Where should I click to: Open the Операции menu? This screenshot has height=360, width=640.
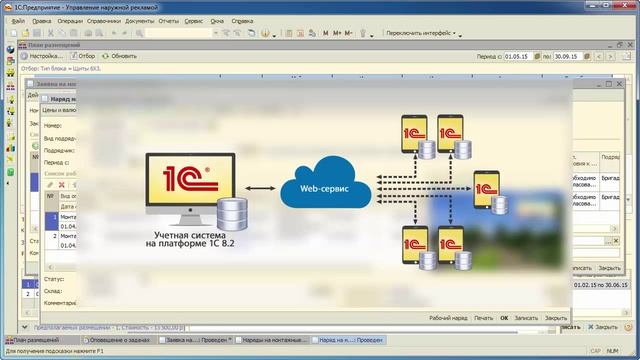[x=70, y=21]
